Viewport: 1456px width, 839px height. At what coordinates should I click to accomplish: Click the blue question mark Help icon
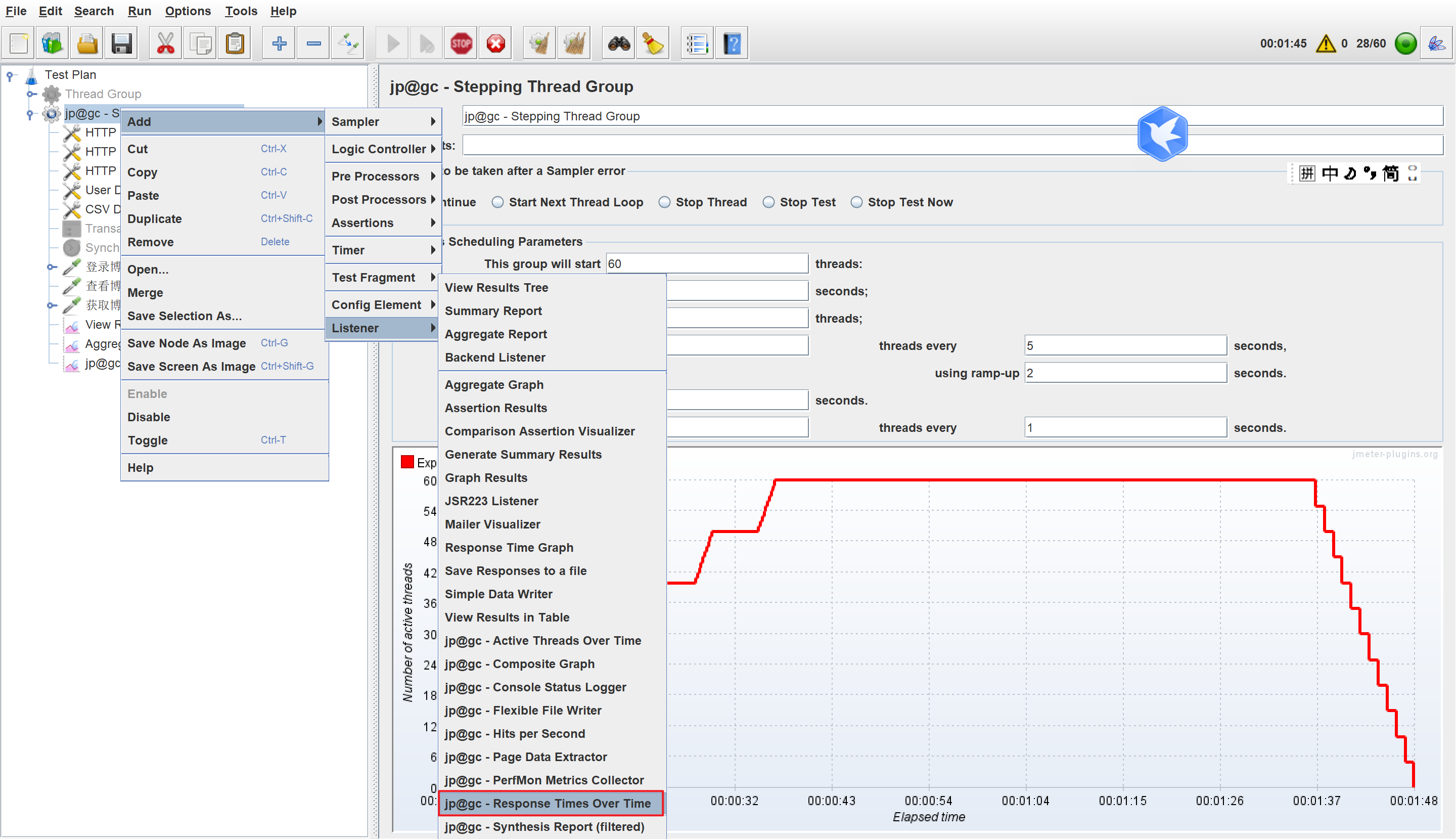point(732,43)
